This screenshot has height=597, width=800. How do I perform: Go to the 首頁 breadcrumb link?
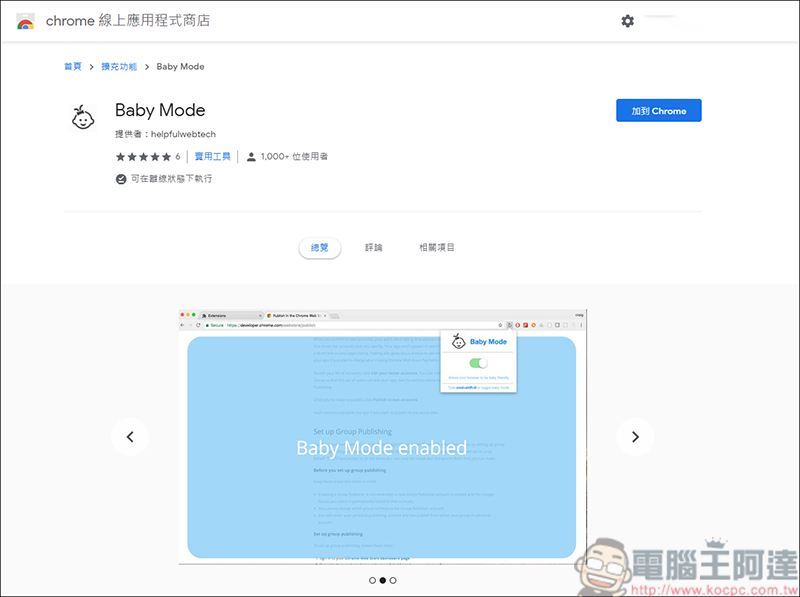[73, 66]
